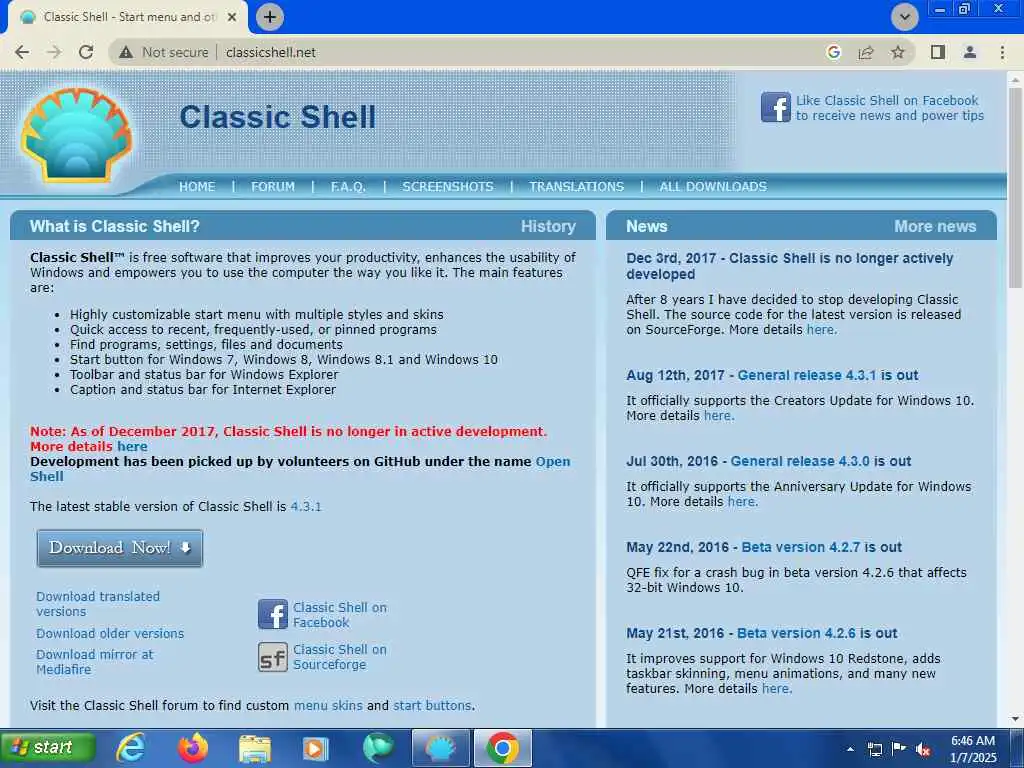Screen dimensions: 1024x768
Task: Open SCREENSHOTS in site navigation
Action: [x=448, y=187]
